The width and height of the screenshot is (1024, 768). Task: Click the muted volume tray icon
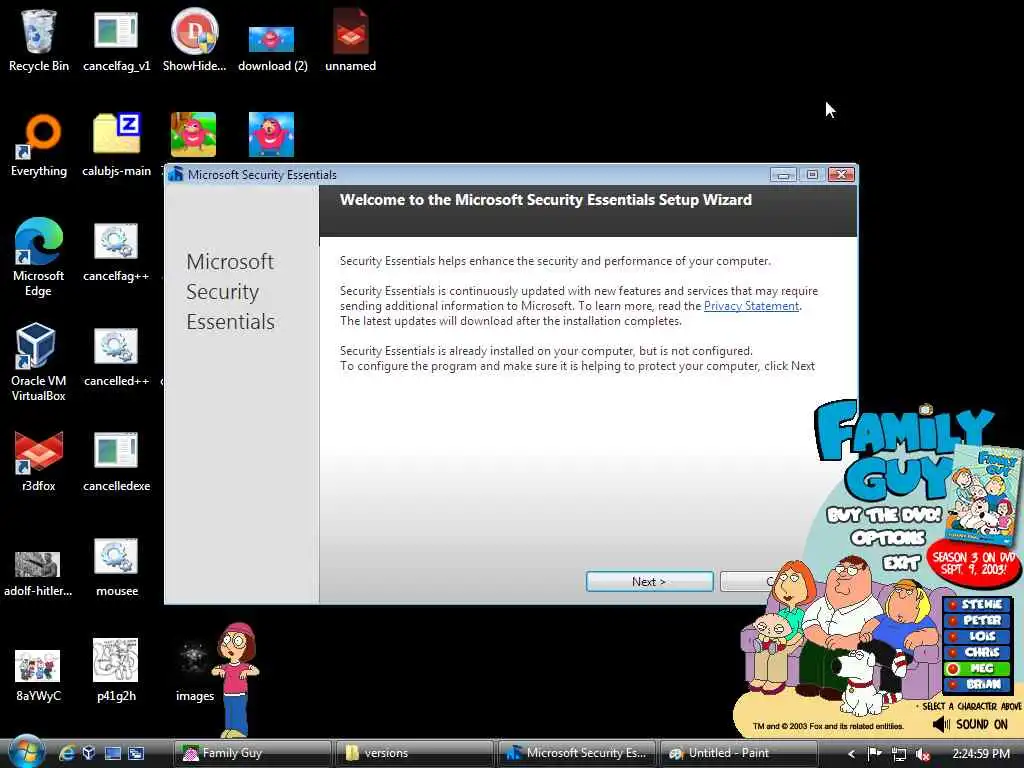point(923,754)
